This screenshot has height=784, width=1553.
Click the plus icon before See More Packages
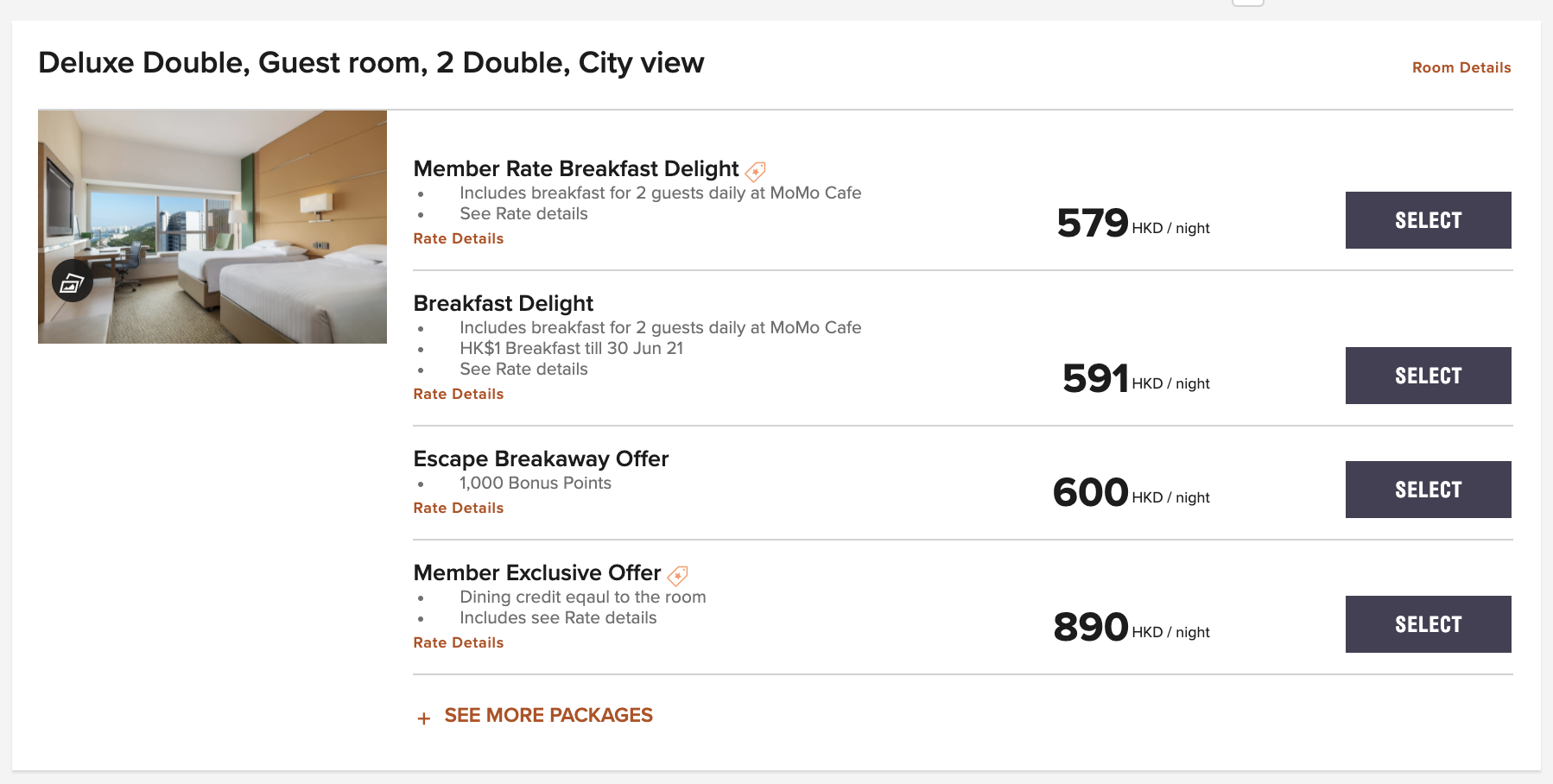(424, 718)
